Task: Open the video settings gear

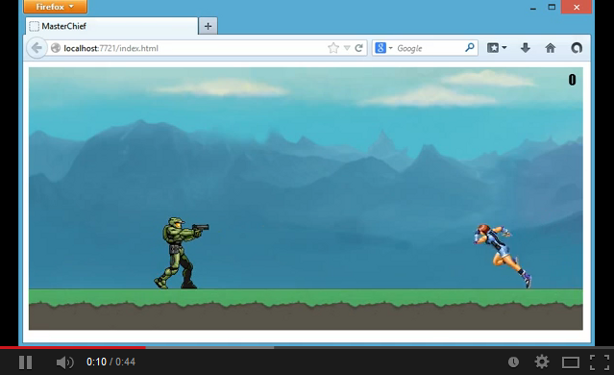Action: pos(542,362)
